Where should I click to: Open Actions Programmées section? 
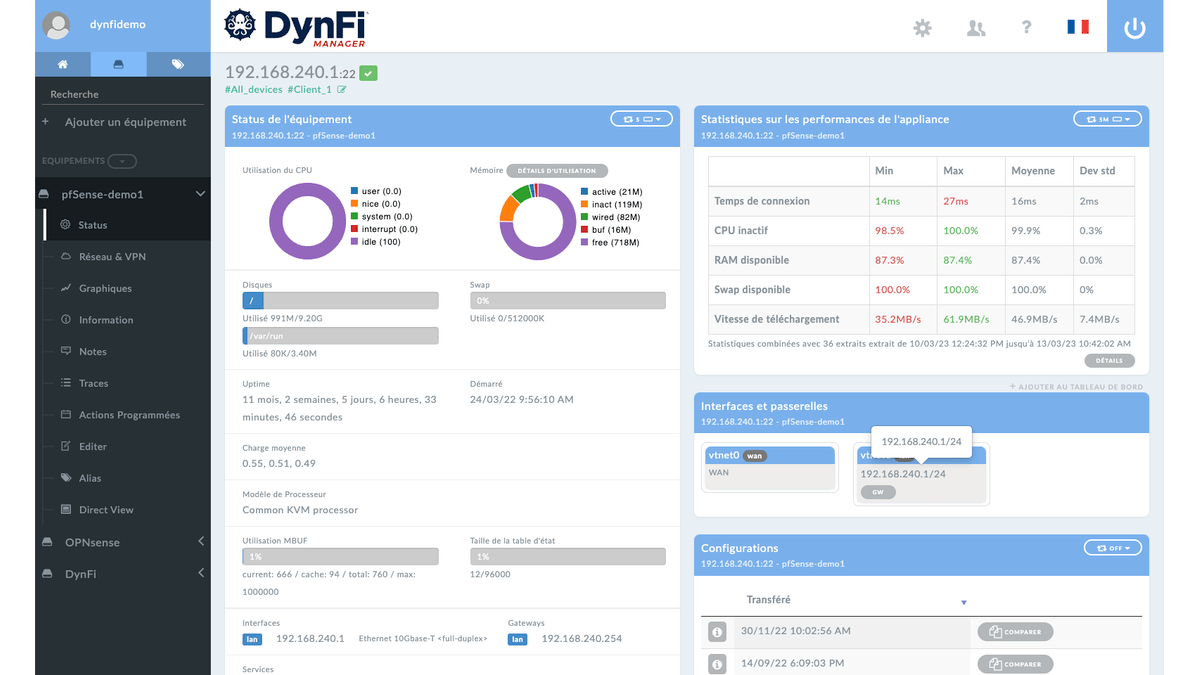tap(128, 415)
